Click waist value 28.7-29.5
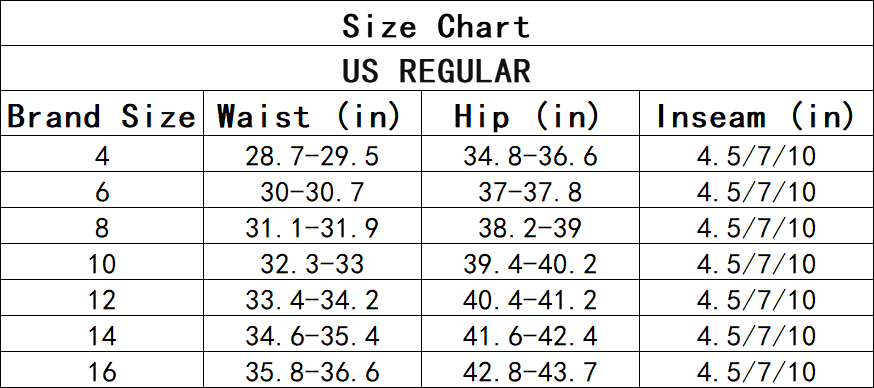 click(312, 156)
